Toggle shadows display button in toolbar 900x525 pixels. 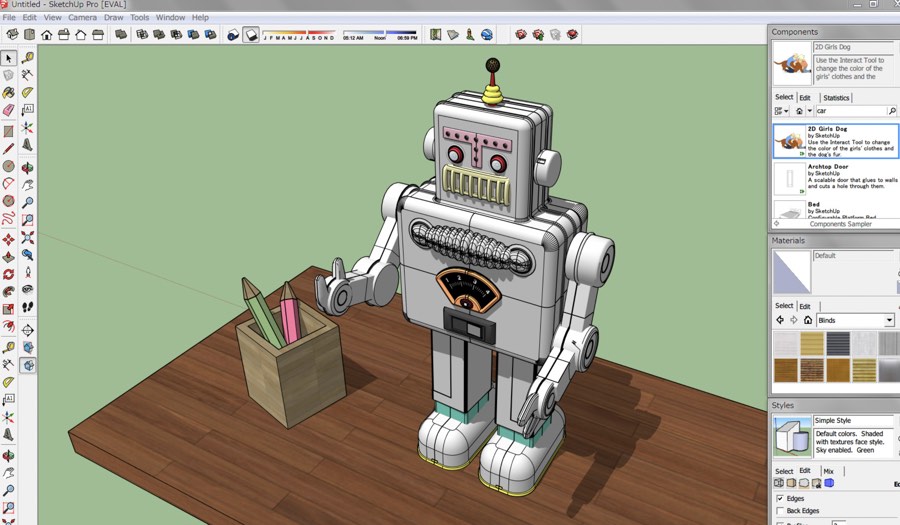click(251, 35)
